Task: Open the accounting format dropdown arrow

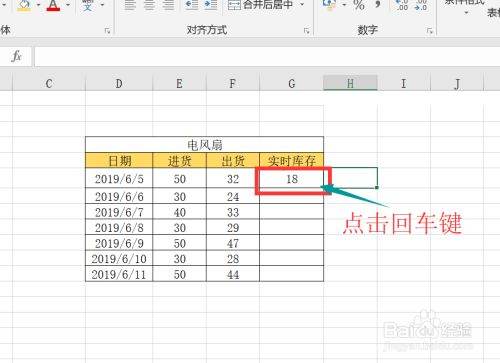Action: (344, 5)
